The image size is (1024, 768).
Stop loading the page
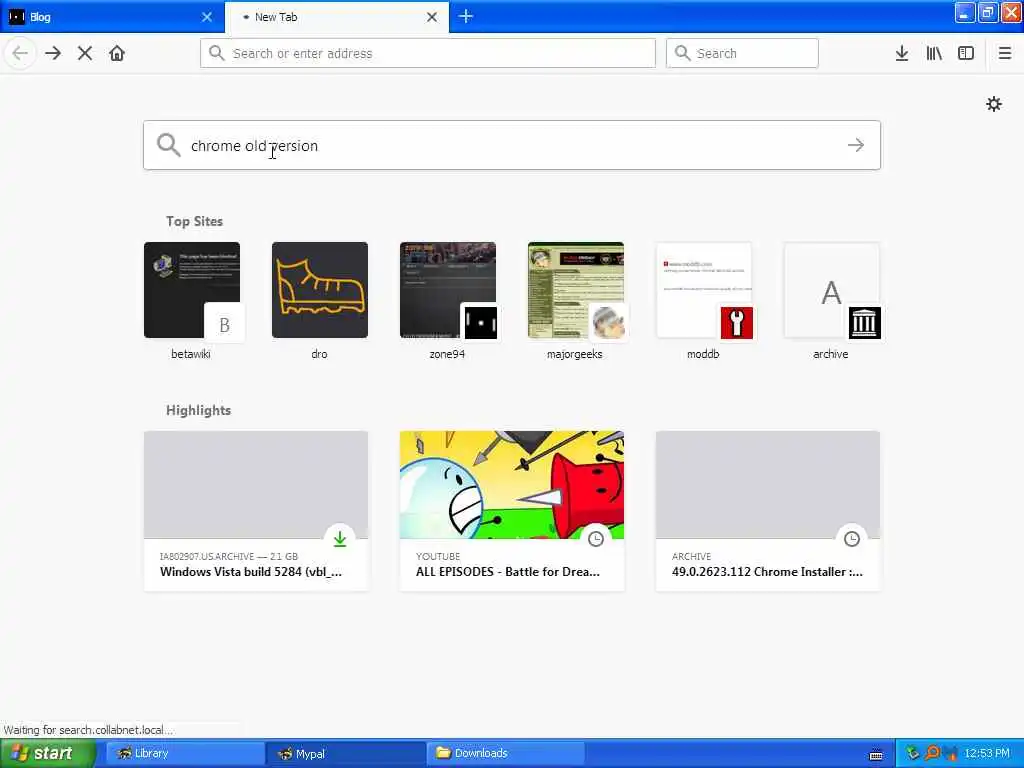85,53
